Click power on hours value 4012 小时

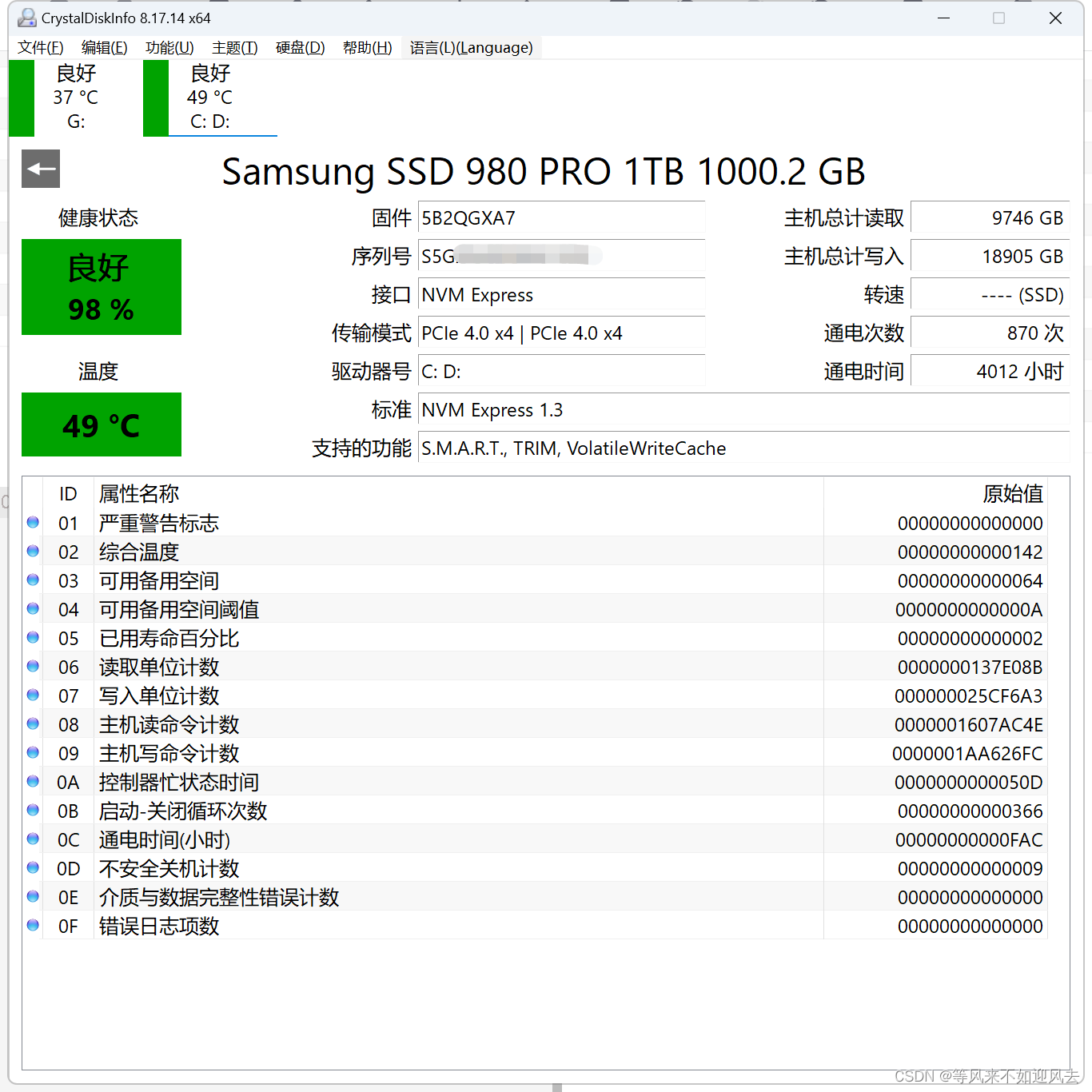pos(990,371)
